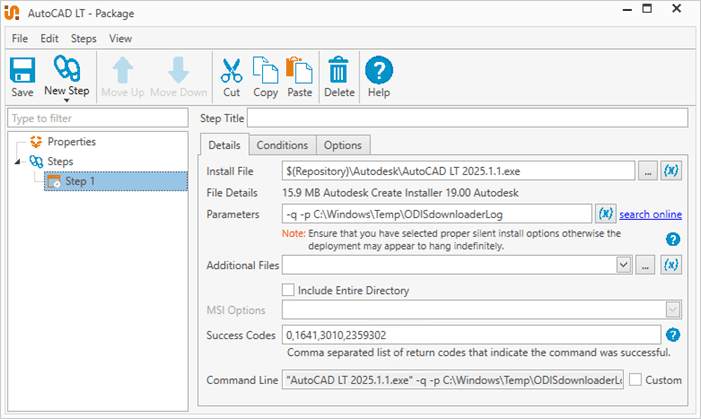Image resolution: width=701 pixels, height=419 pixels.
Task: Follow the search online link
Action: pos(650,214)
